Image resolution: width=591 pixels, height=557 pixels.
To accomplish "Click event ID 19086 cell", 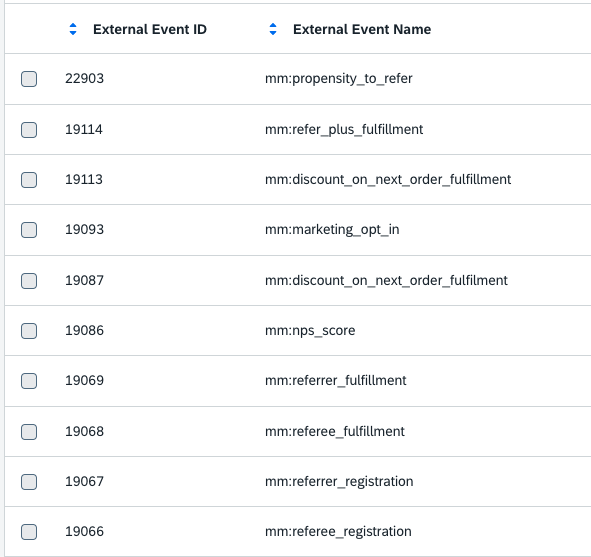I will point(84,331).
